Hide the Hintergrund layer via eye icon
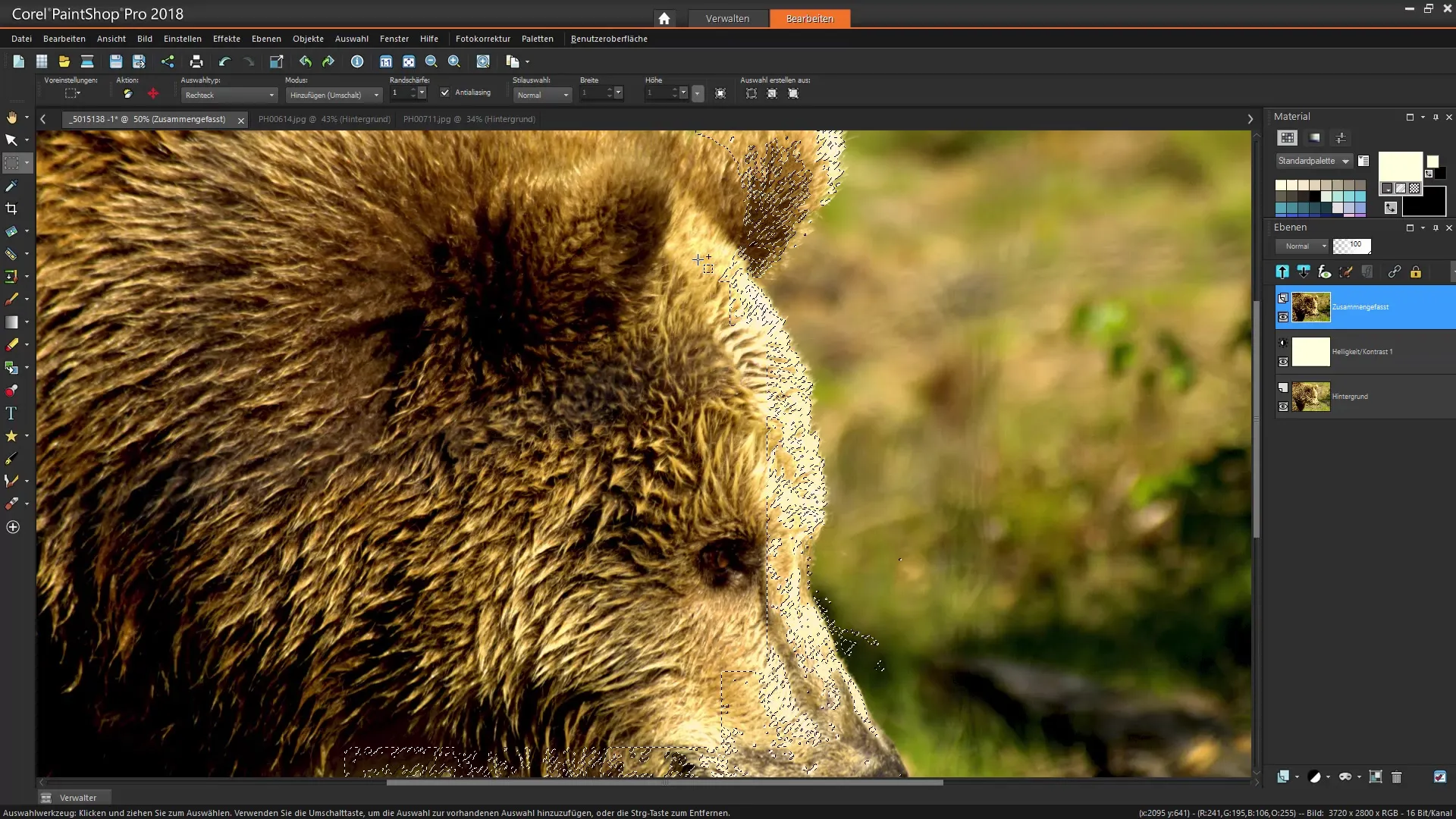 (x=1283, y=406)
